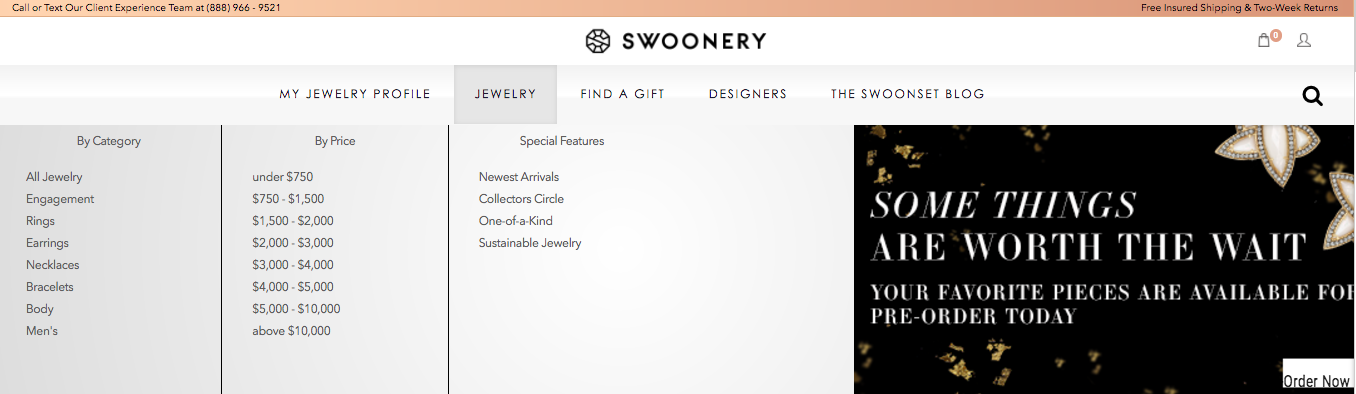This screenshot has height=394, width=1356.
Task: Choose the Men's jewelry category
Action: pyautogui.click(x=42, y=331)
